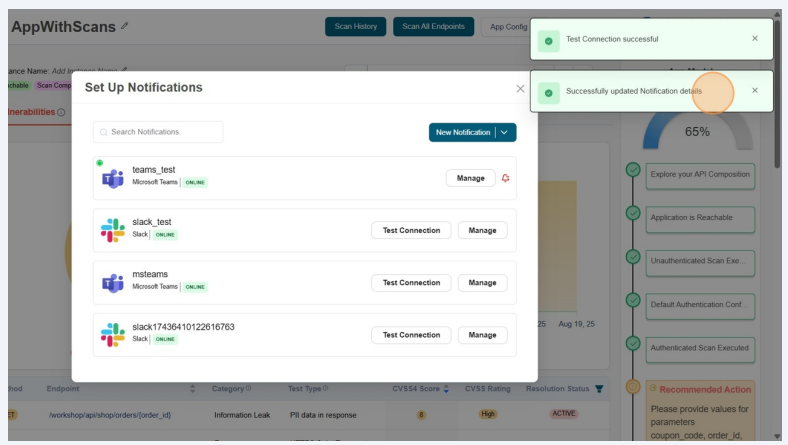Test connection for slack_test
This screenshot has height=445, width=788.
(411, 230)
